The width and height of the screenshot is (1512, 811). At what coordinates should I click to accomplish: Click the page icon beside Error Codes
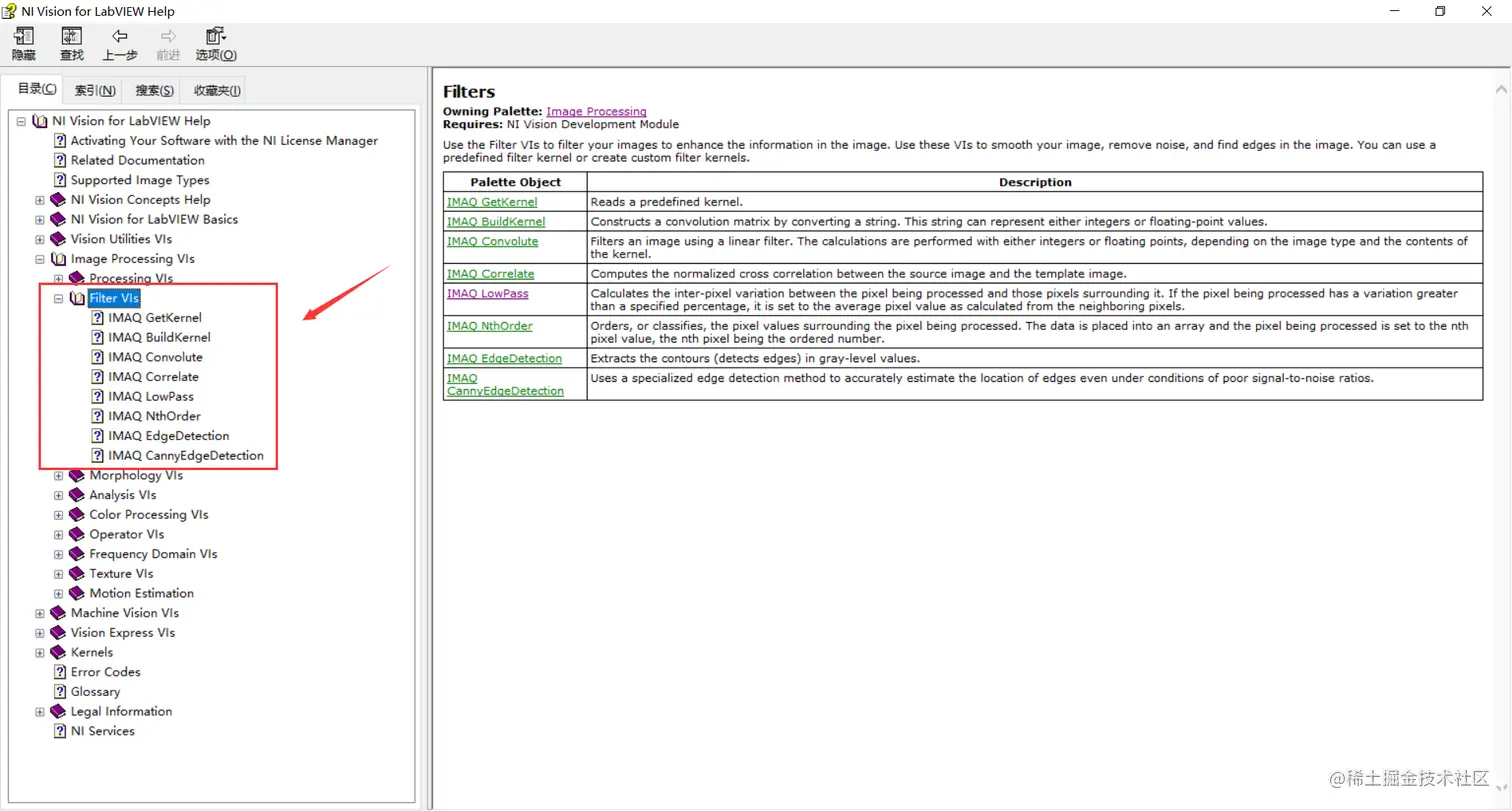(x=60, y=672)
